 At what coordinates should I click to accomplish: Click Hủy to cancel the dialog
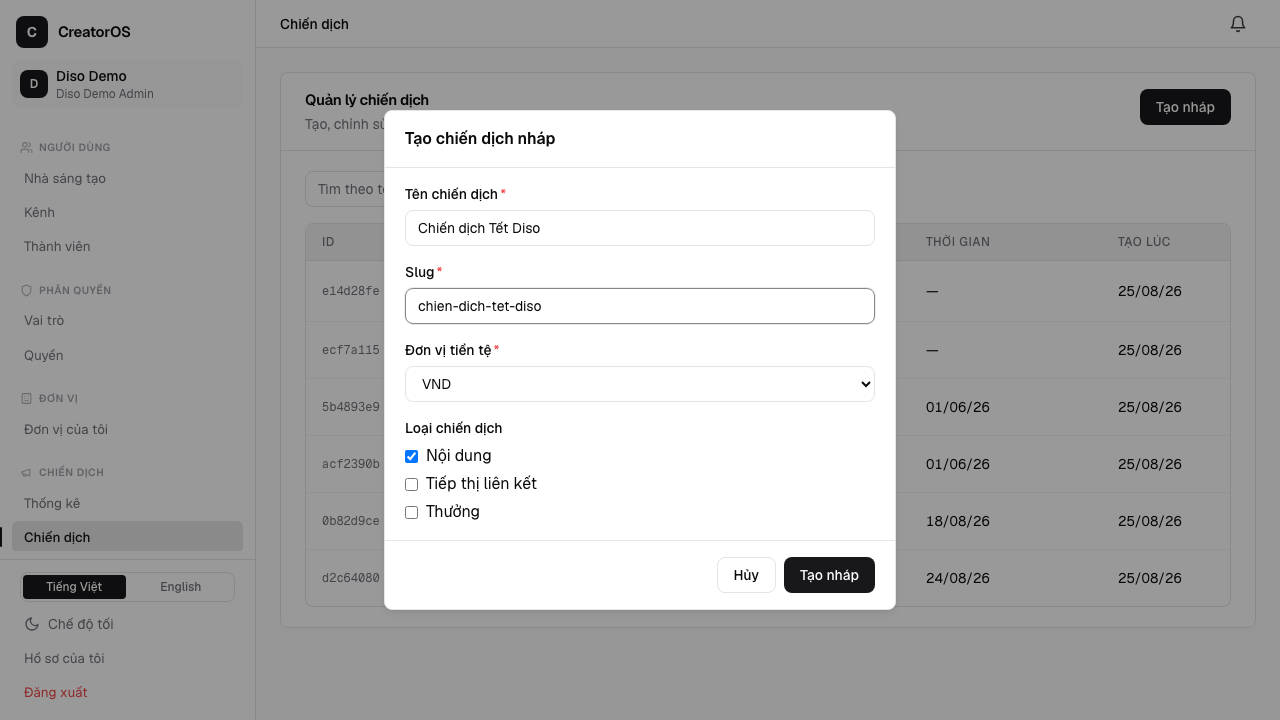[x=746, y=575]
